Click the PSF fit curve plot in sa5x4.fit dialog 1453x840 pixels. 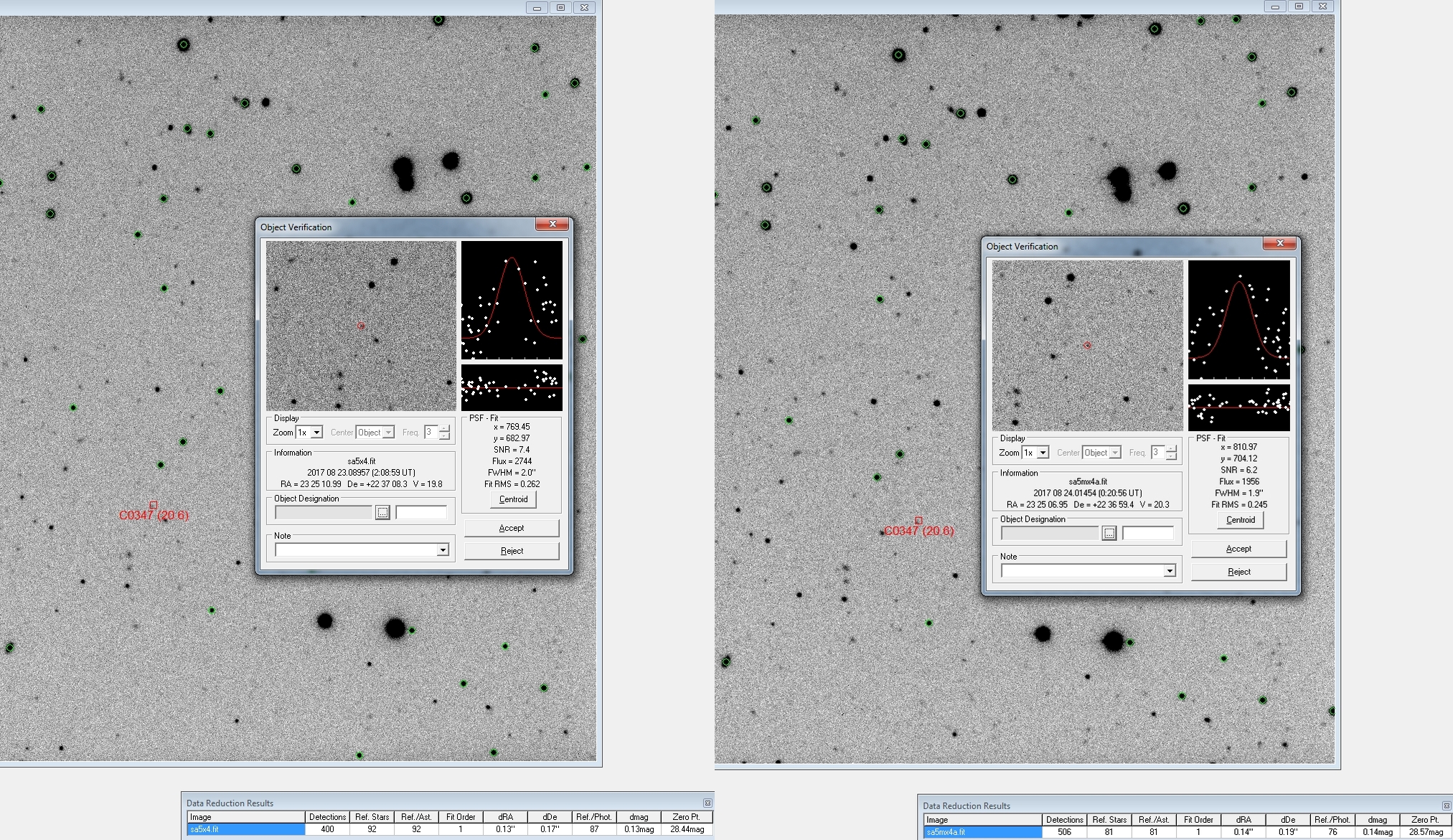pyautogui.click(x=512, y=300)
